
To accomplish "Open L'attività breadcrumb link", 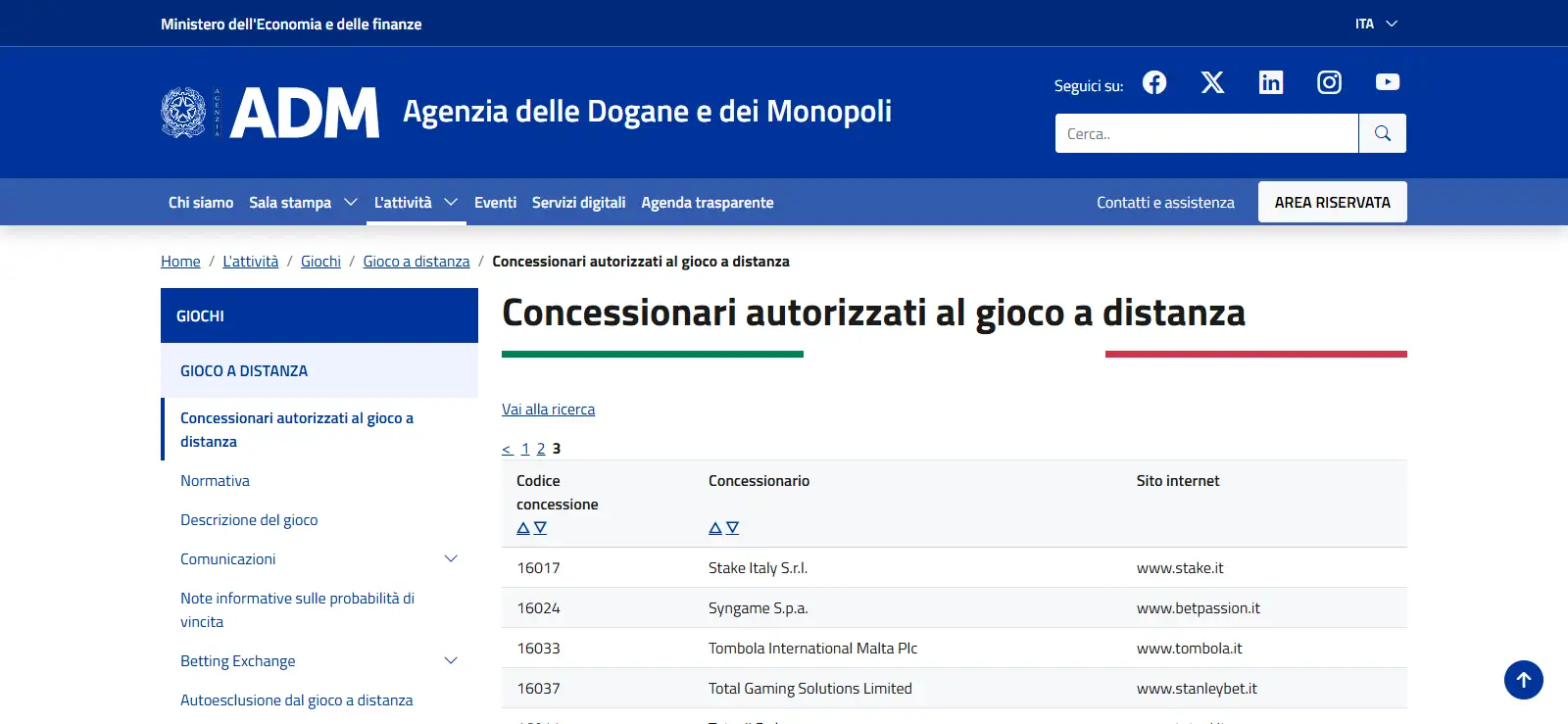I will click(x=251, y=262).
